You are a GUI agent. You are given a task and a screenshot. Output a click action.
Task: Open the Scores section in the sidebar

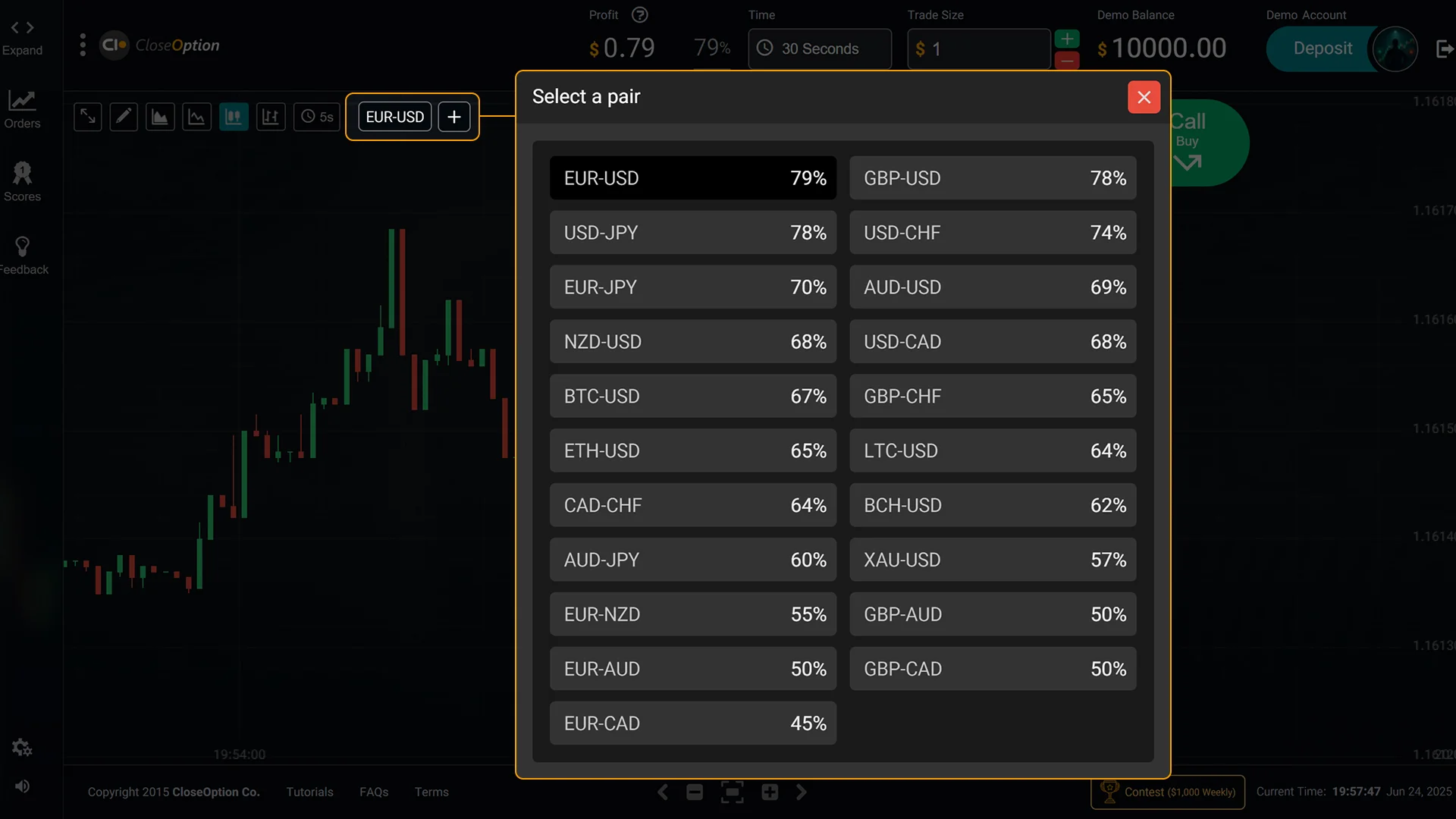[x=22, y=180]
